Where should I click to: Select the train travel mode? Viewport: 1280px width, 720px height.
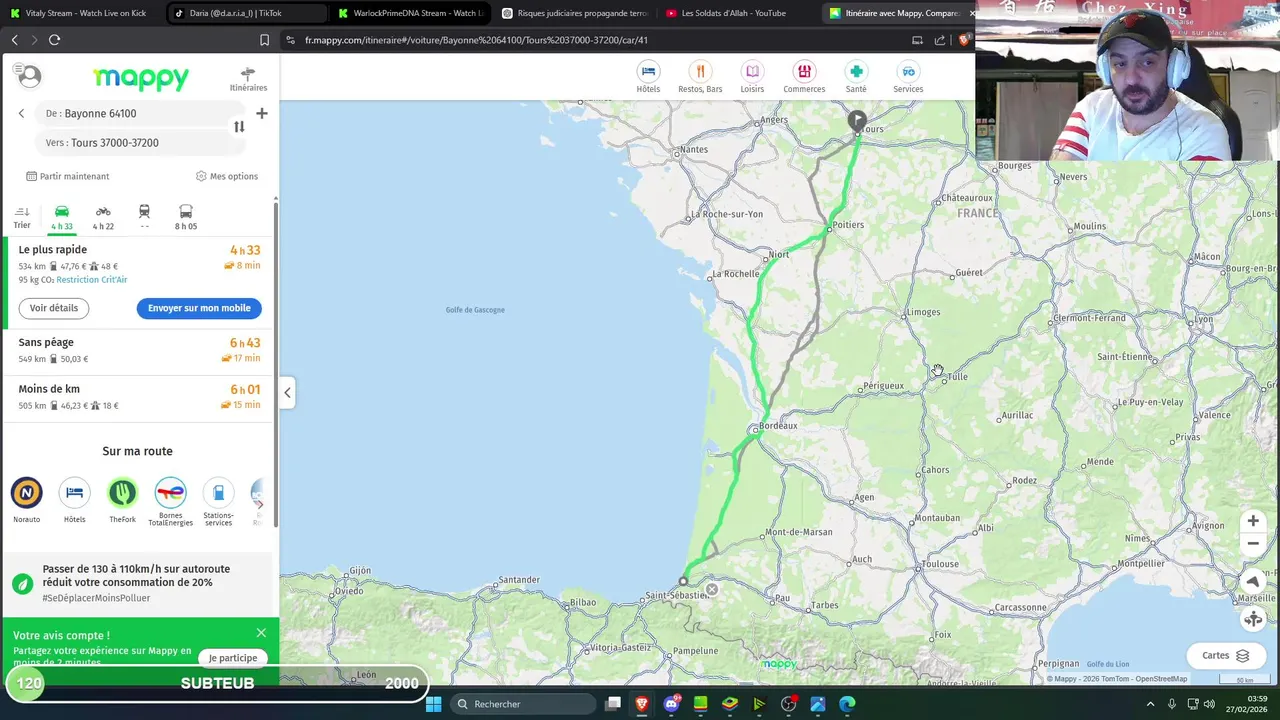click(144, 217)
